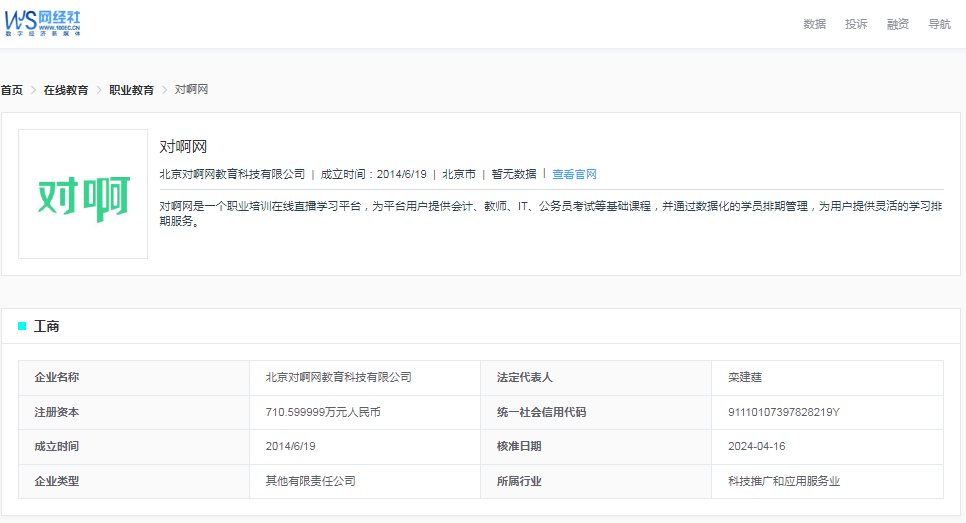Select the 职业教育 breadcrumb link
This screenshot has width=966, height=523.
132,90
